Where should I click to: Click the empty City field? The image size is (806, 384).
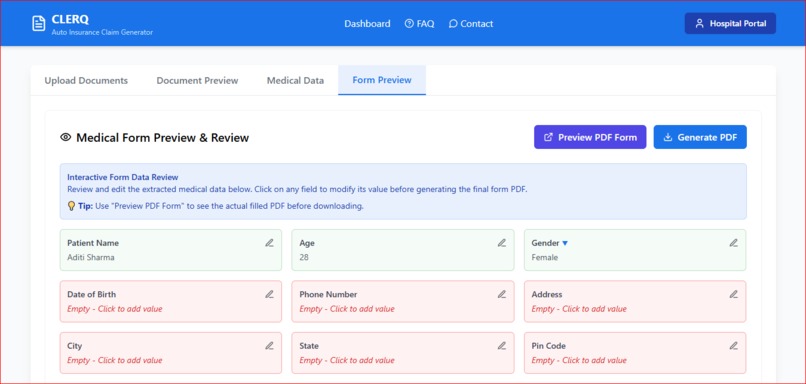click(171, 353)
